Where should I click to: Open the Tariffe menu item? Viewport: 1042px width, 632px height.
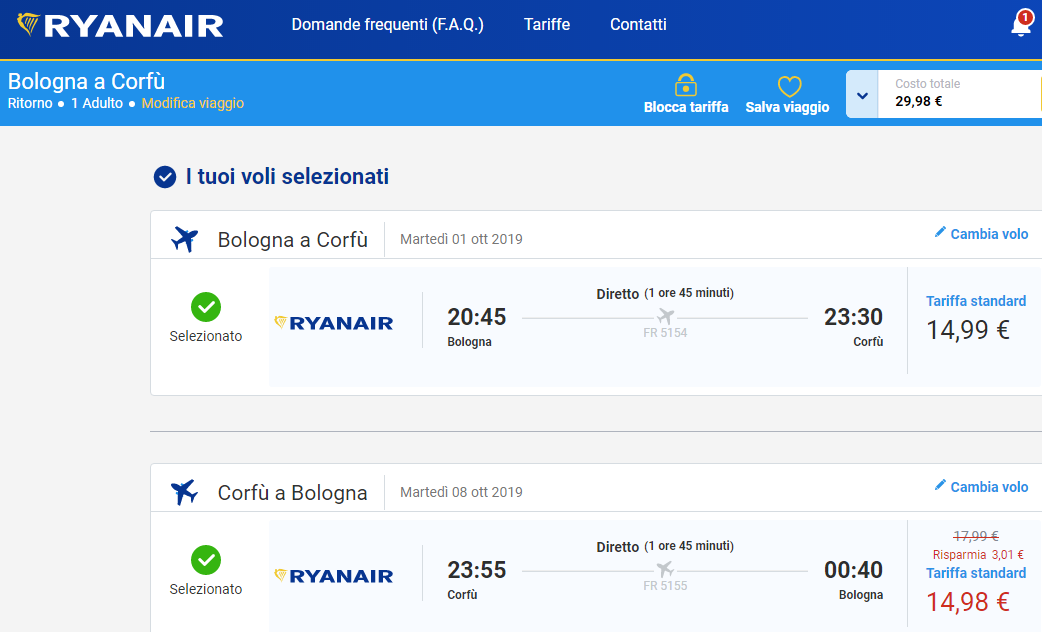[x=547, y=25]
